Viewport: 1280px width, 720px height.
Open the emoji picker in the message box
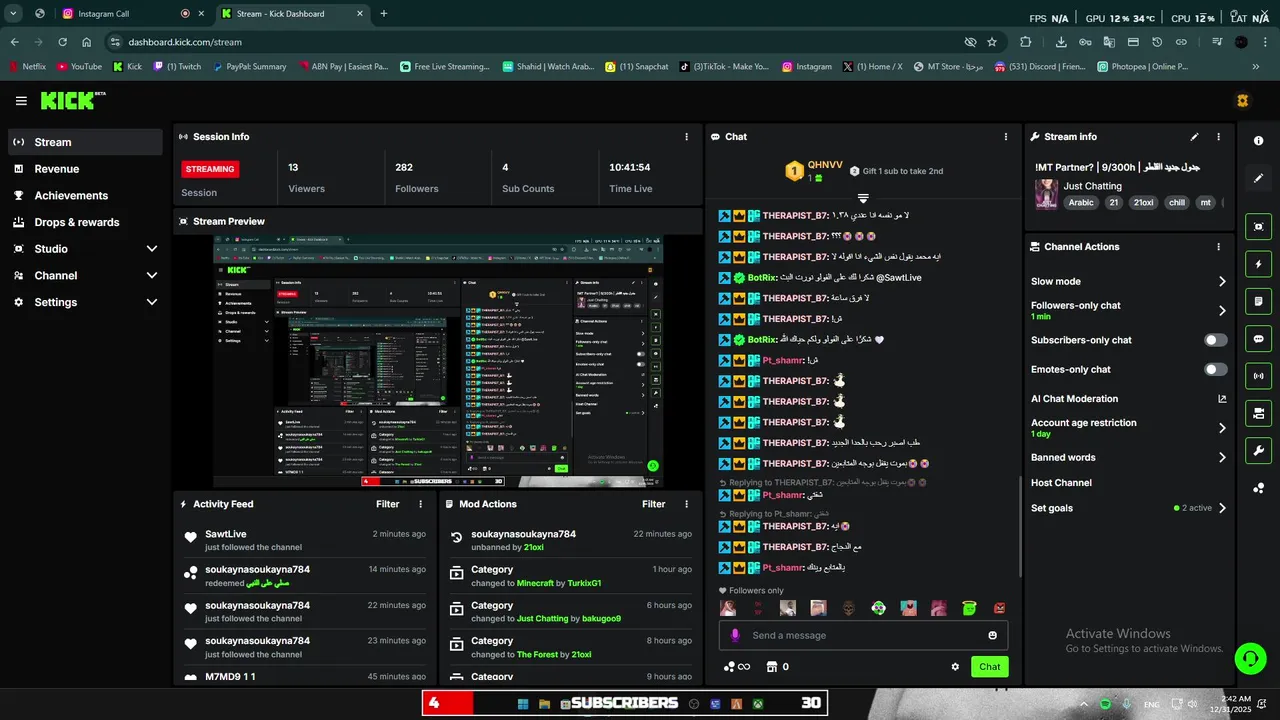point(992,635)
